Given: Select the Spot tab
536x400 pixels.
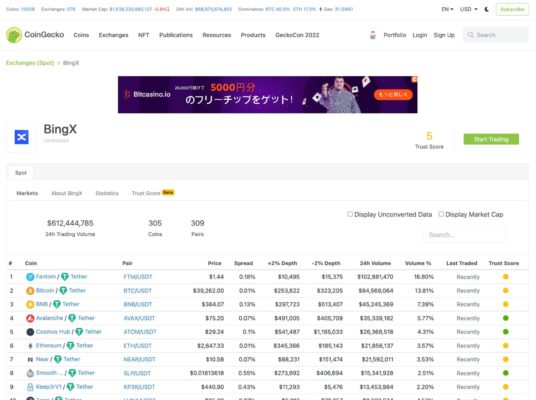Looking at the screenshot, I should click(21, 173).
